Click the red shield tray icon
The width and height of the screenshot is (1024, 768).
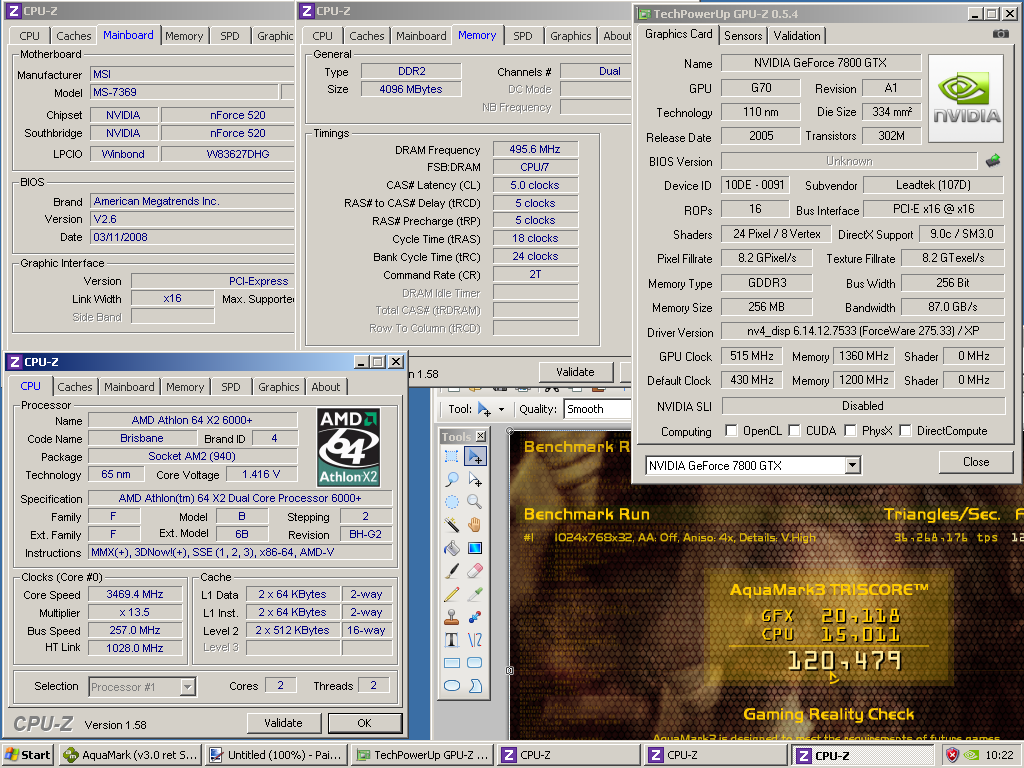[x=953, y=755]
